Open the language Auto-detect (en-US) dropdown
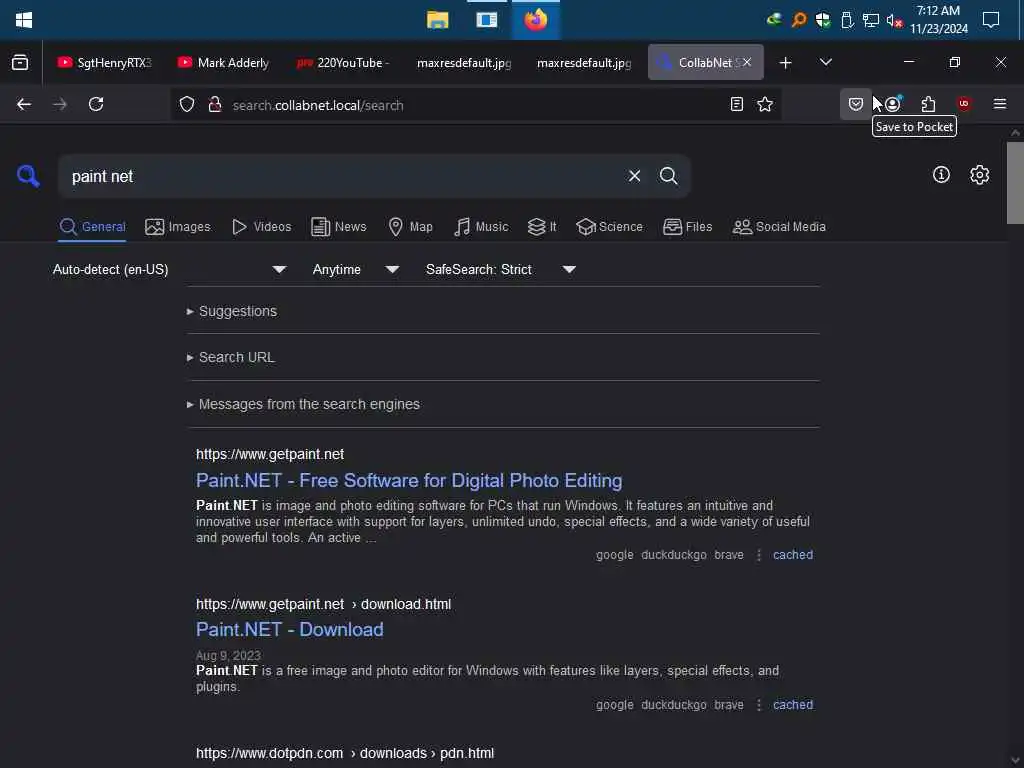 169,269
